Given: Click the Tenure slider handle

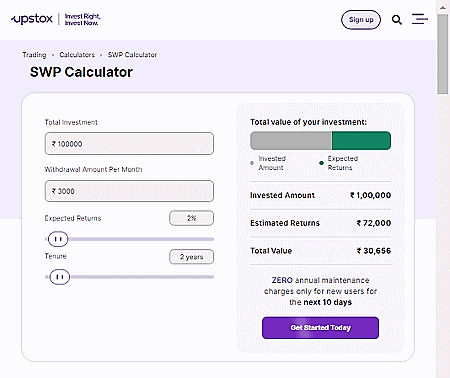Looking at the screenshot, I should click(x=60, y=277).
